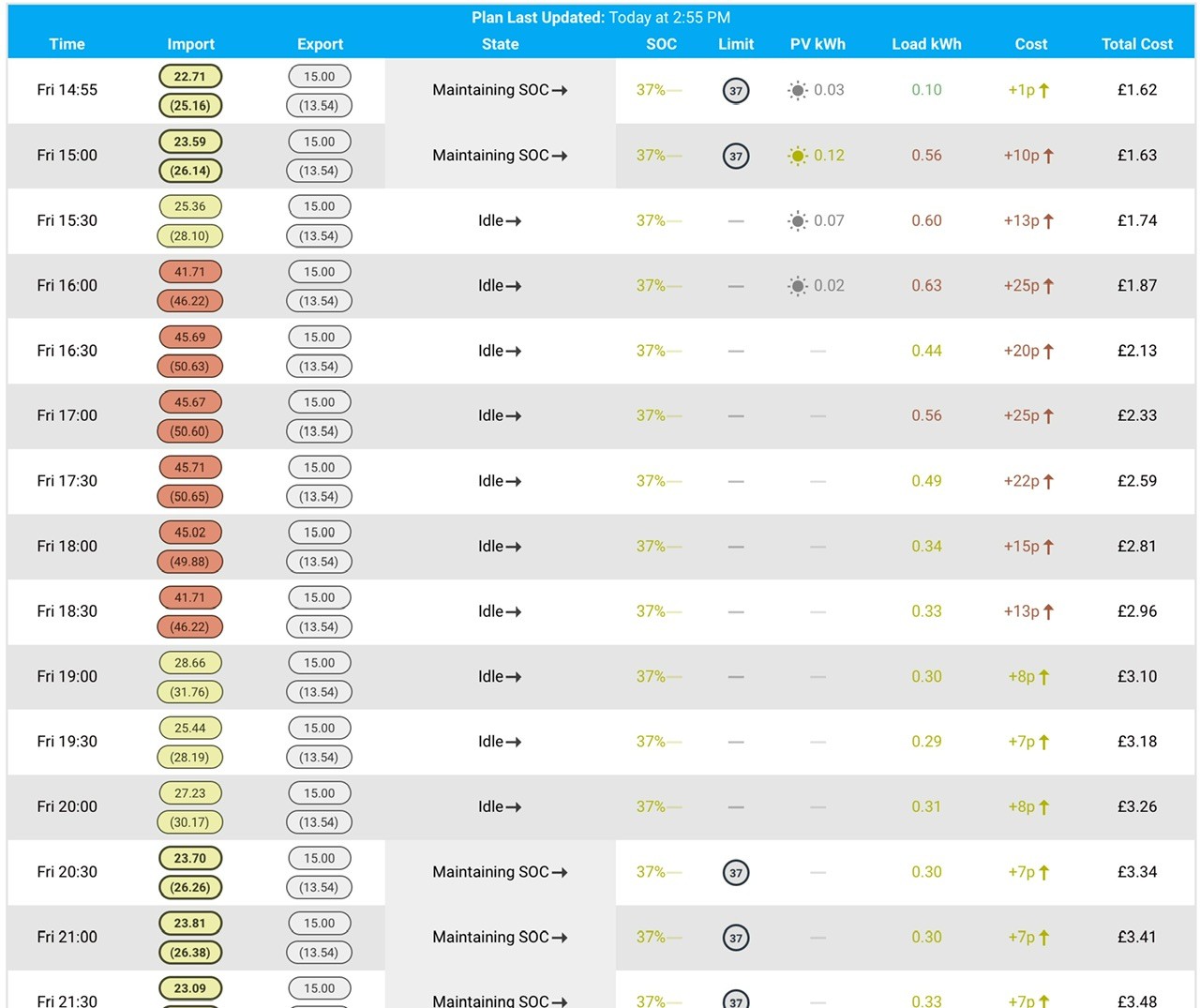Click the Idle state arrow at Fri 17:30
This screenshot has height=1008, width=1200.
514,482
